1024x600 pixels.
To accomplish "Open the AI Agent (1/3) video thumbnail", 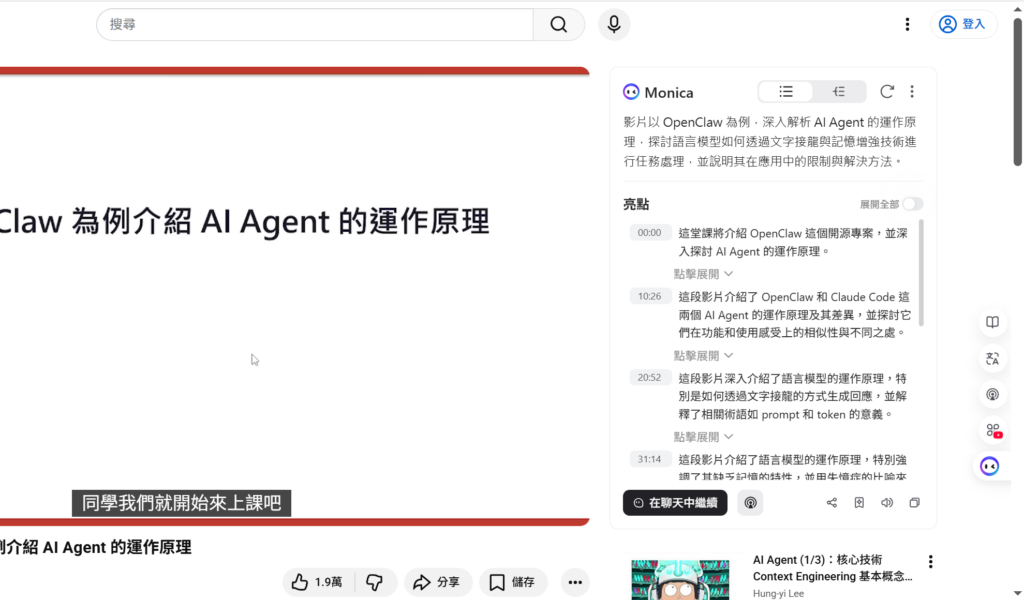I will pos(680,579).
